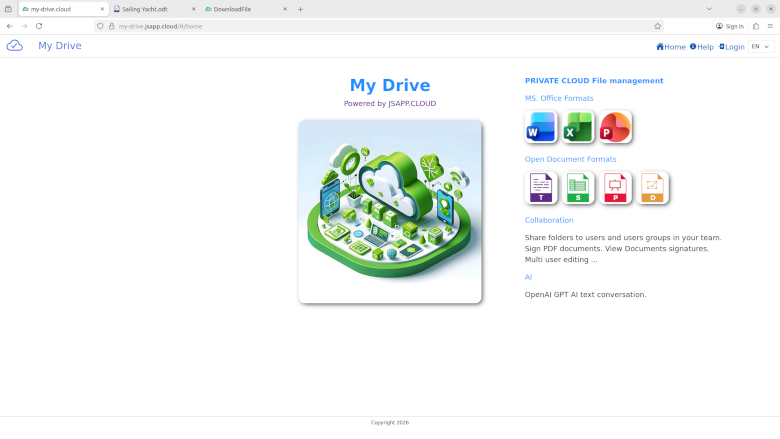Click the cloud illustration image
The image size is (780, 439).
pos(390,211)
